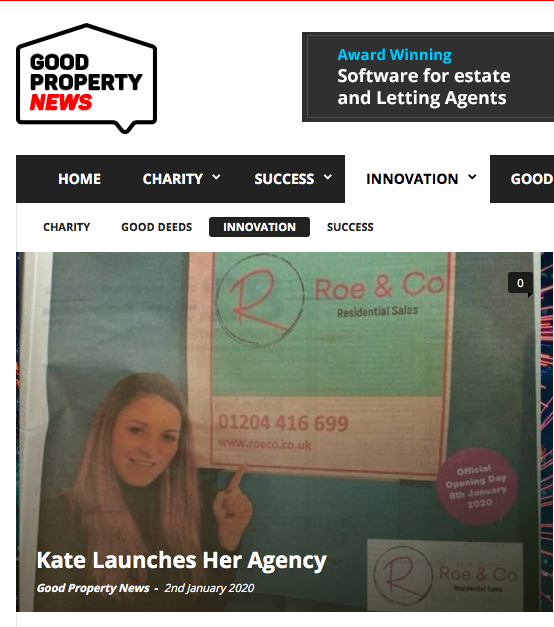Click the Good Property News author link

(93, 588)
